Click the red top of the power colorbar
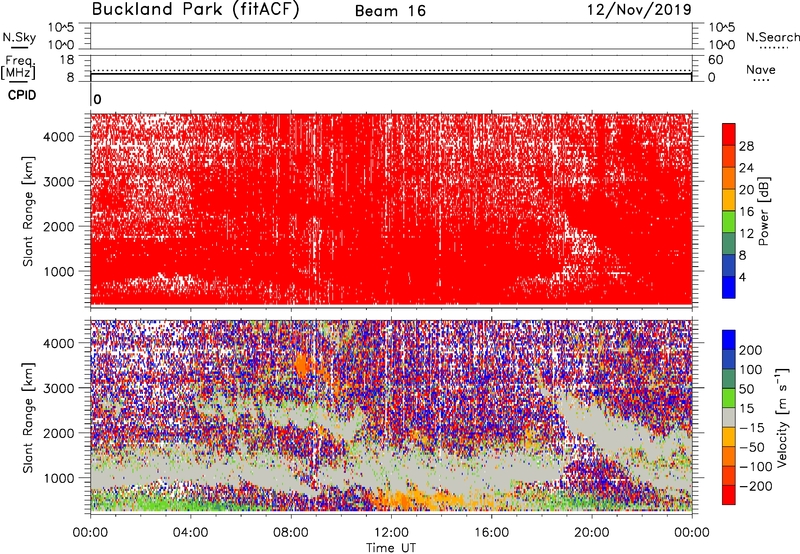This screenshot has width=800, height=554. click(729, 134)
